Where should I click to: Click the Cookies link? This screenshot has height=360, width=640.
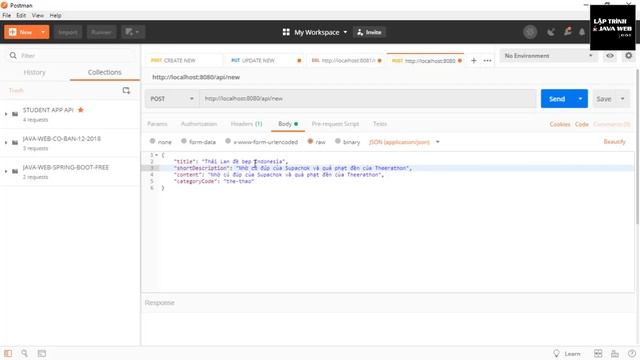click(x=560, y=124)
